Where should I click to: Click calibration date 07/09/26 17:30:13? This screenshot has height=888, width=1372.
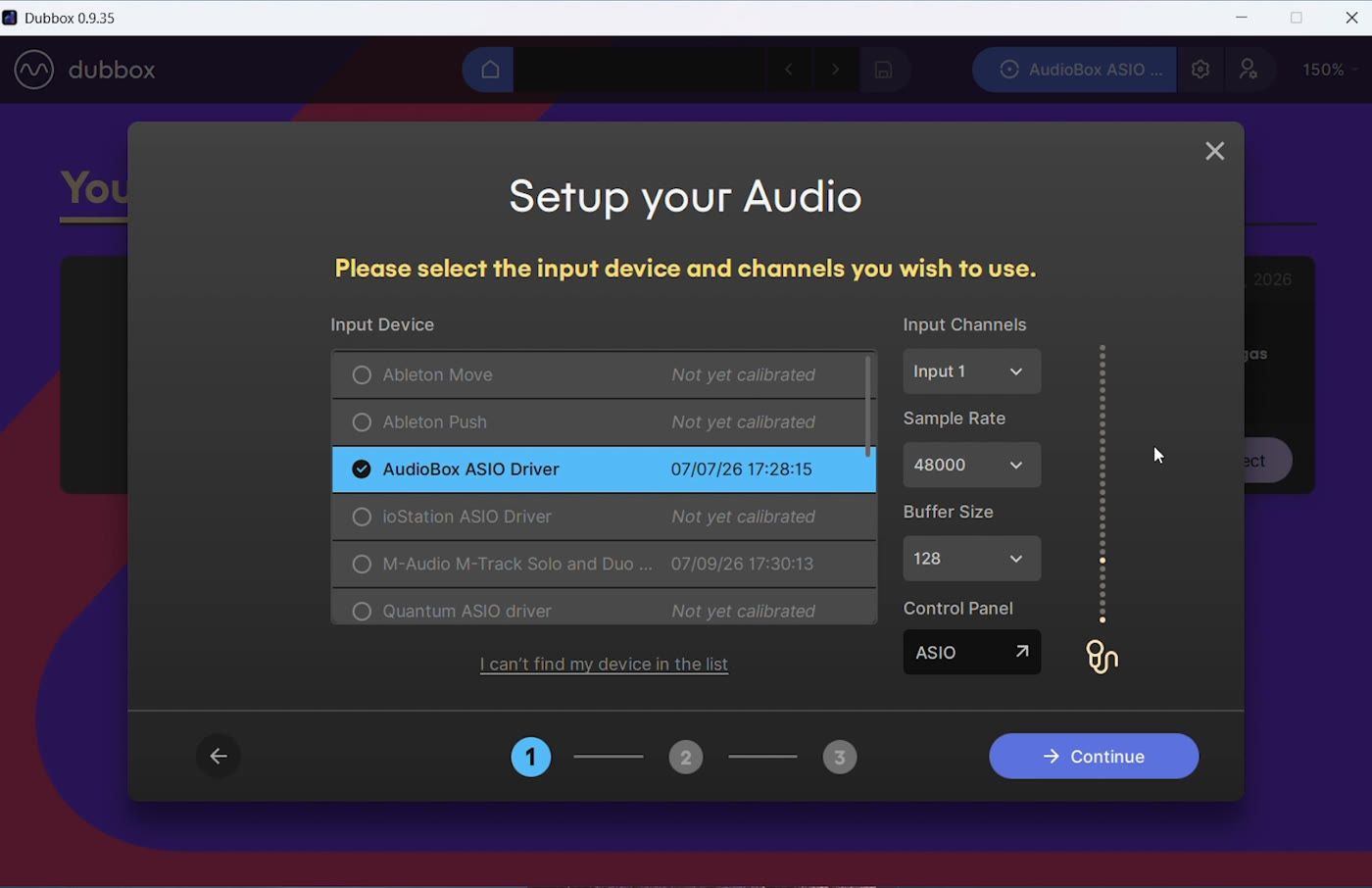742,564
